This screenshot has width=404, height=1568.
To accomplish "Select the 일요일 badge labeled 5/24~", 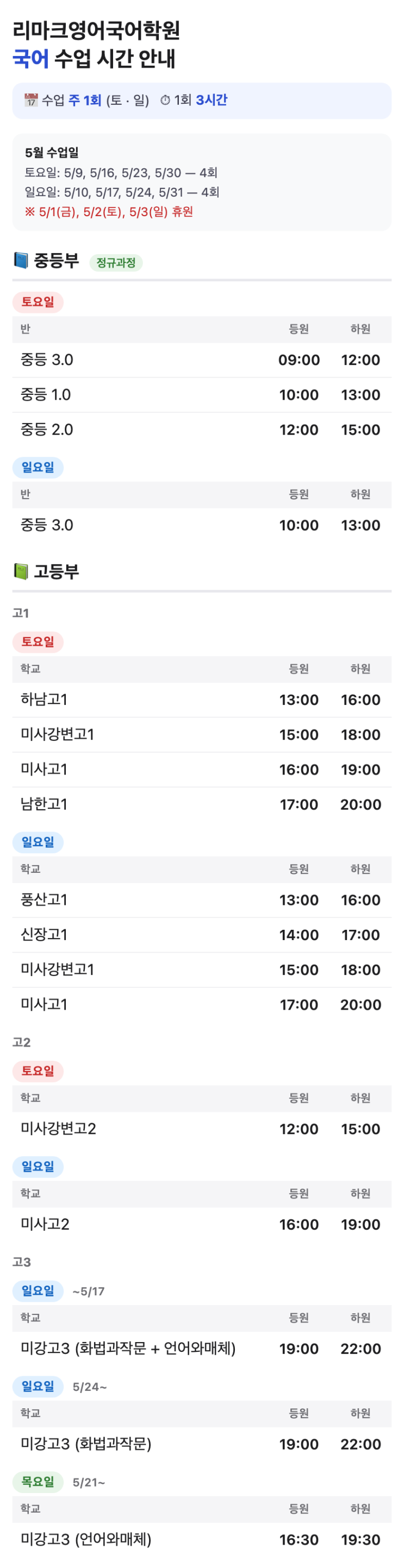I will click(38, 1387).
